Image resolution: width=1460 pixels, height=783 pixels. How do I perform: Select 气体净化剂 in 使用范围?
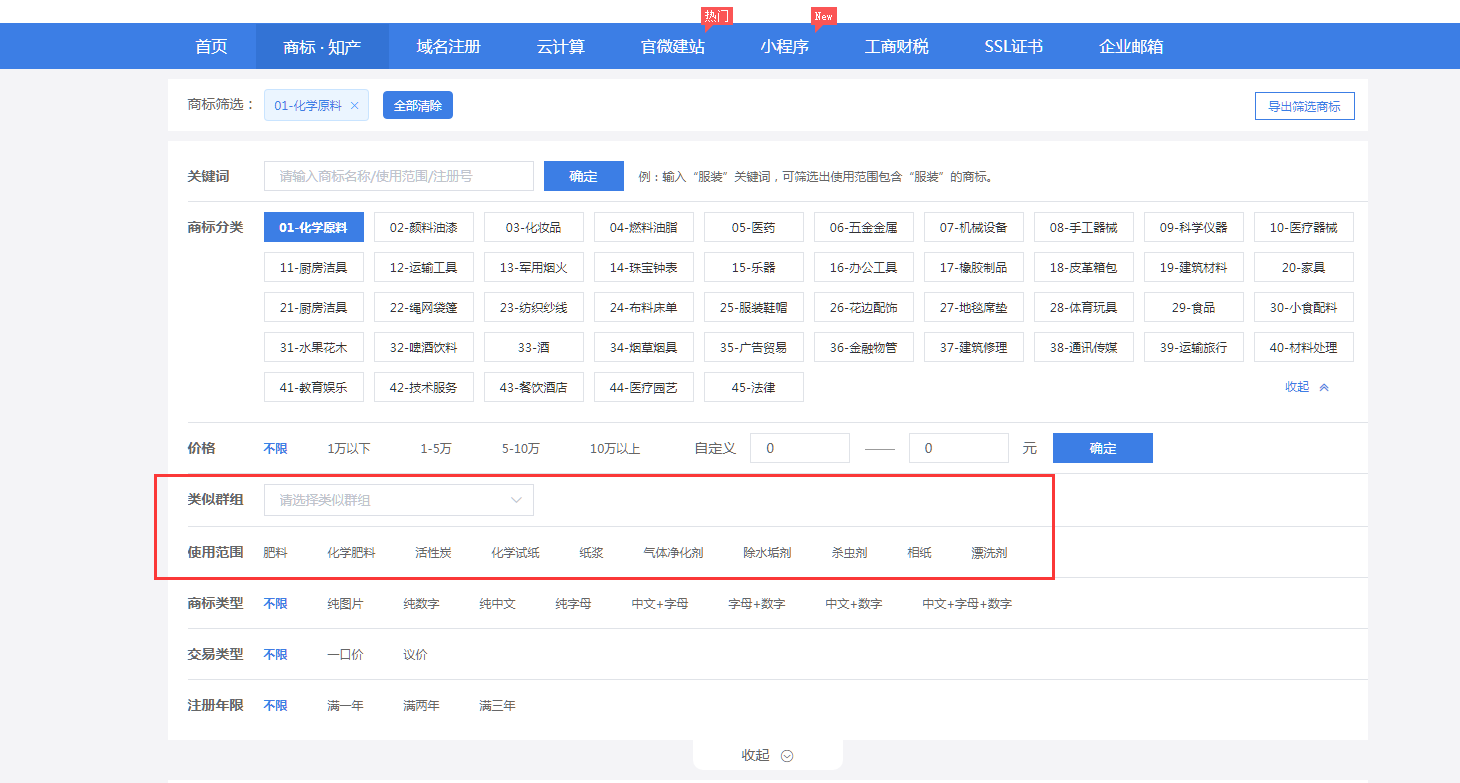[x=673, y=552]
